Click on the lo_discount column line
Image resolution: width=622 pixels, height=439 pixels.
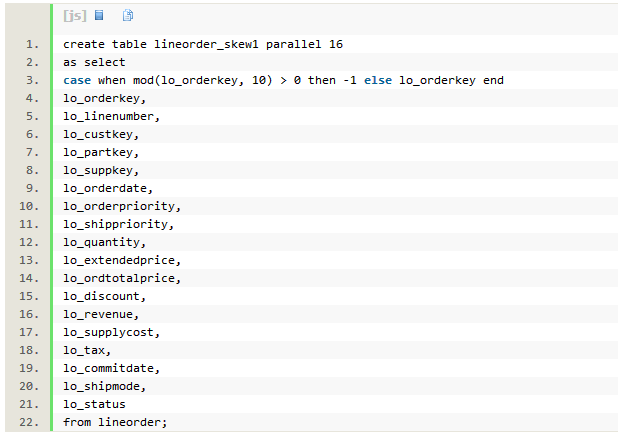(x=104, y=296)
